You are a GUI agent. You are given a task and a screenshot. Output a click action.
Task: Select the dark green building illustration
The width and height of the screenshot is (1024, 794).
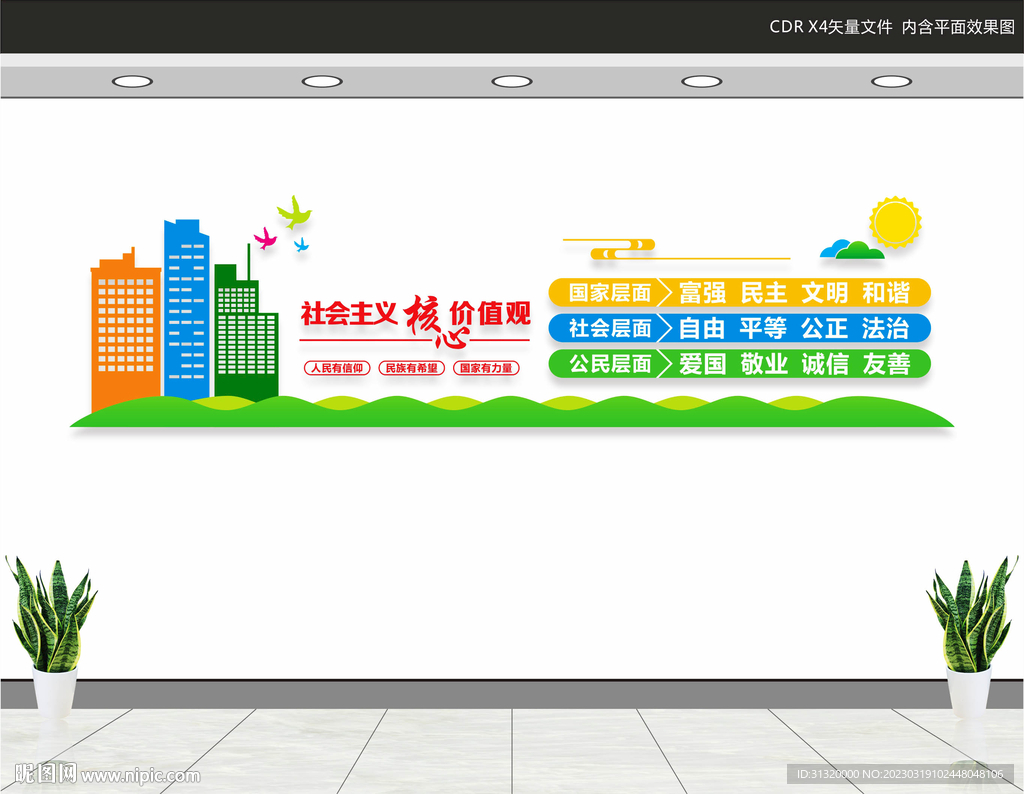pos(246,323)
